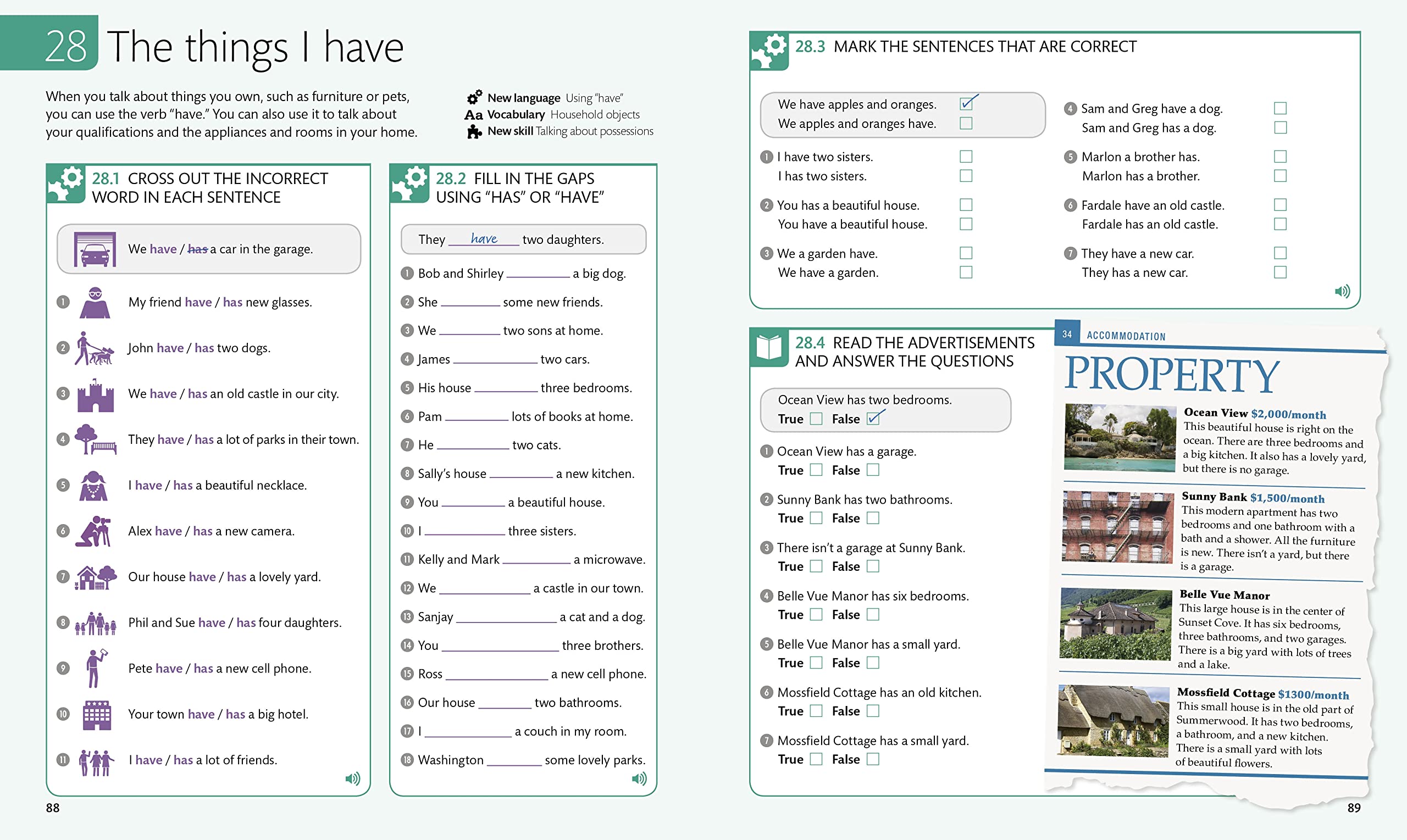Click the New language gear icon

[473, 97]
